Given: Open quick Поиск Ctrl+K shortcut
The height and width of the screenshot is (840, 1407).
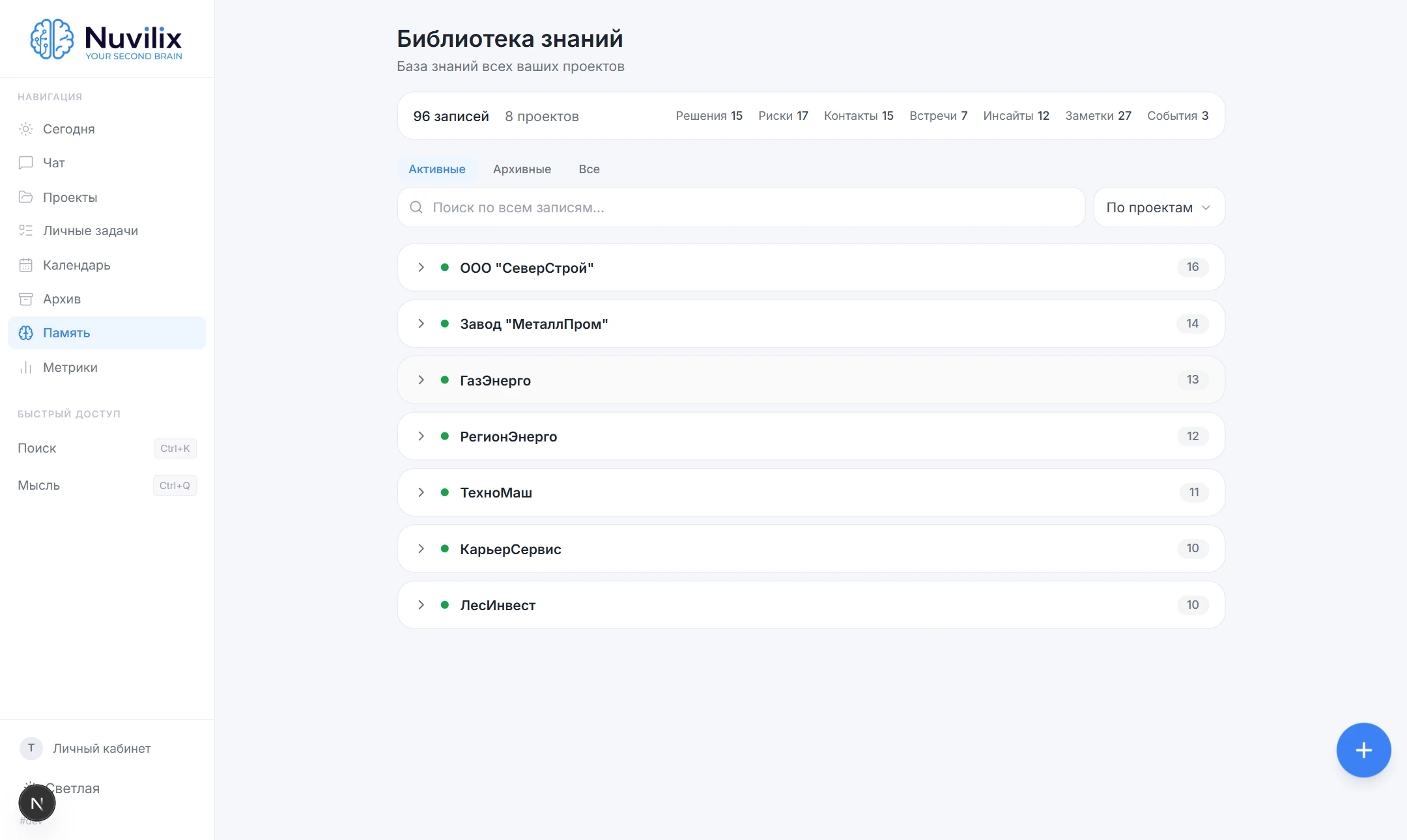Looking at the screenshot, I should [x=107, y=448].
